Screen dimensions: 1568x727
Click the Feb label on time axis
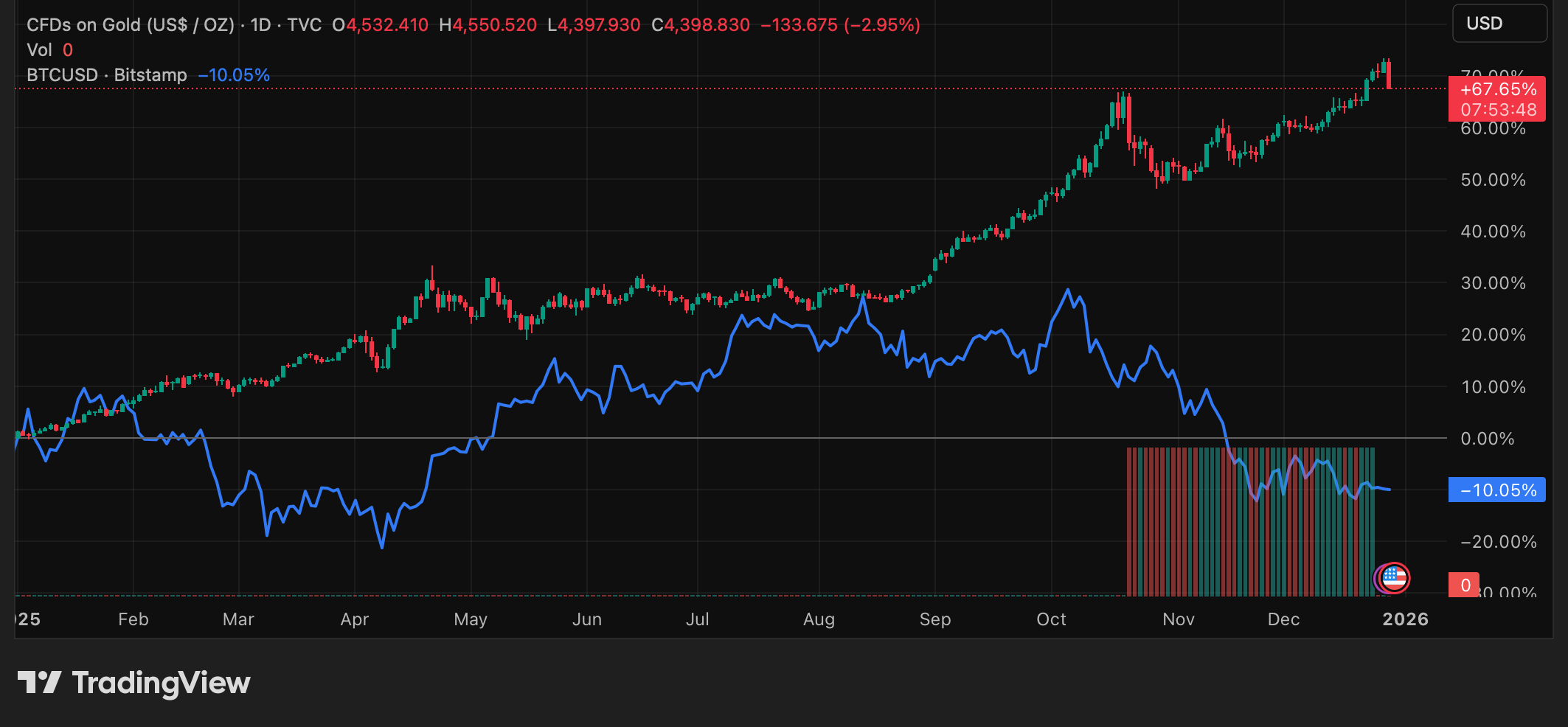tap(133, 619)
